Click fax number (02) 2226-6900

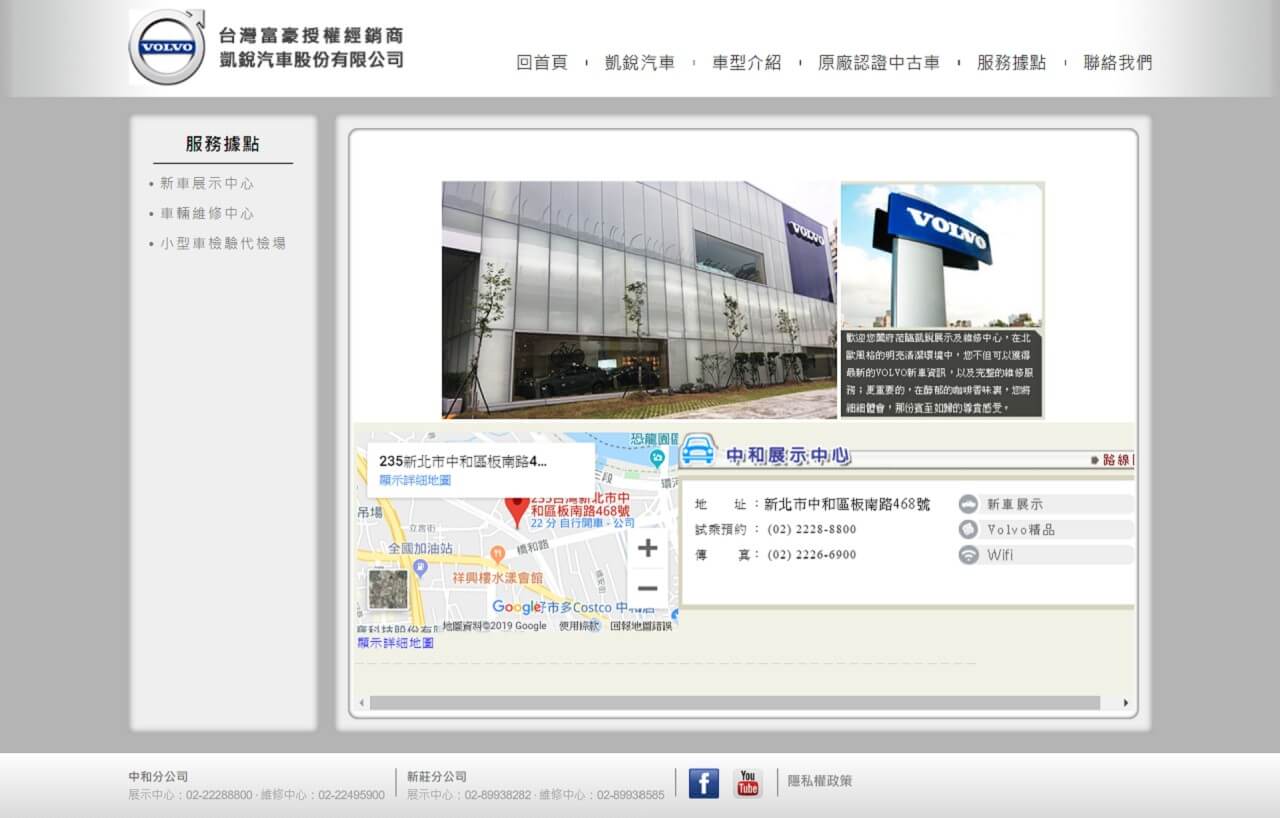[x=812, y=555]
